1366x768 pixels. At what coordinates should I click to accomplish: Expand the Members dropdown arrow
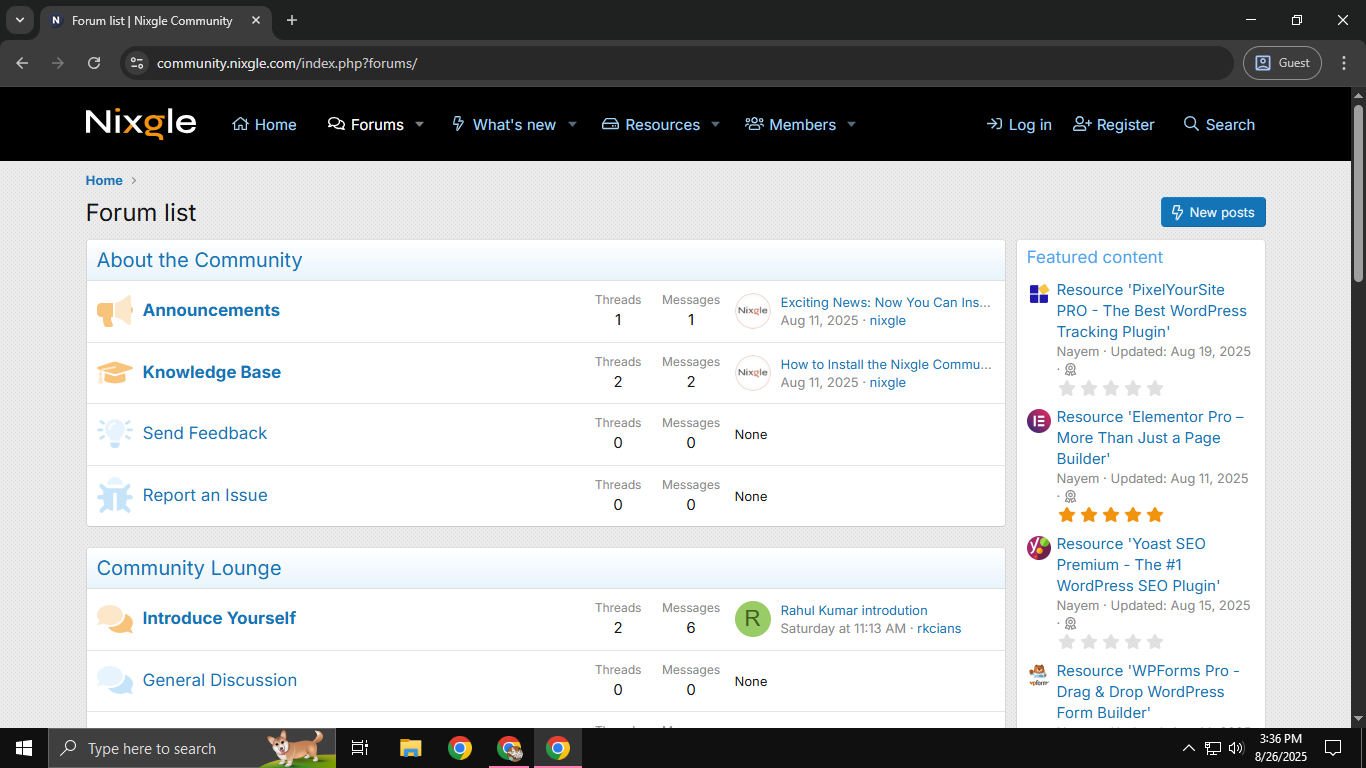[x=851, y=125]
